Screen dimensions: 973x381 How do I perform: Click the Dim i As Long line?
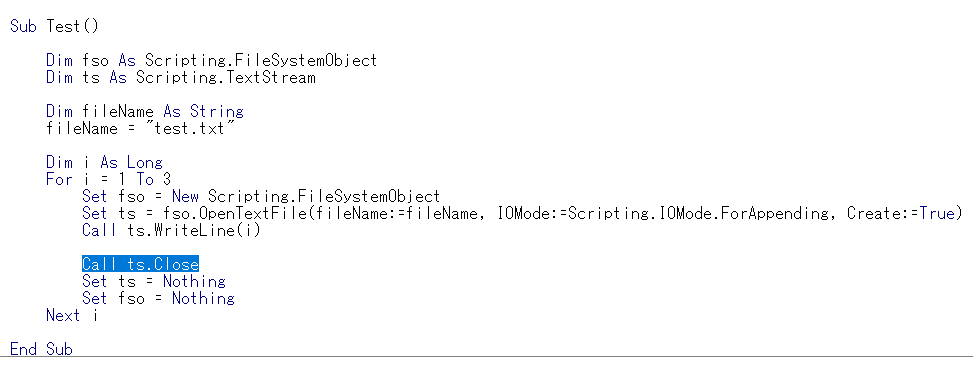click(104, 163)
